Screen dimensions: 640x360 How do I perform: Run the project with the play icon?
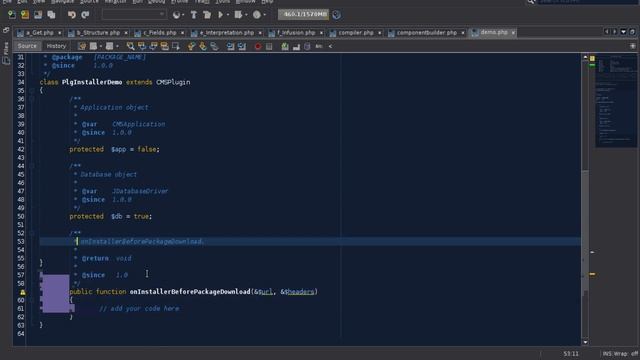[x=220, y=15]
